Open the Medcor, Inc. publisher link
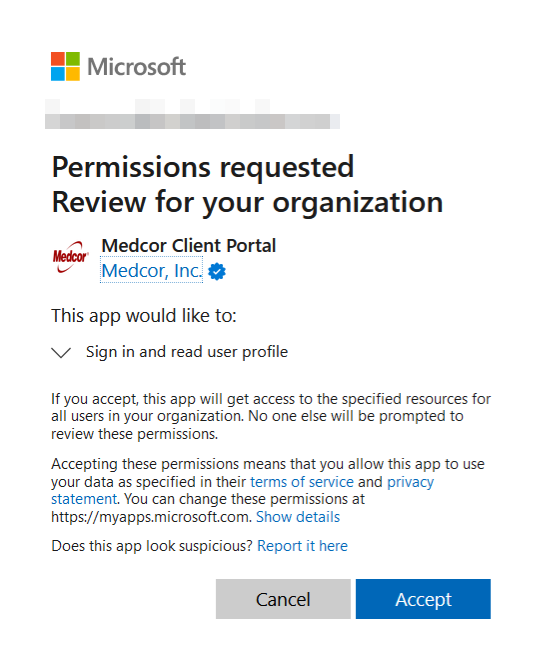The width and height of the screenshot is (542, 672). (151, 270)
